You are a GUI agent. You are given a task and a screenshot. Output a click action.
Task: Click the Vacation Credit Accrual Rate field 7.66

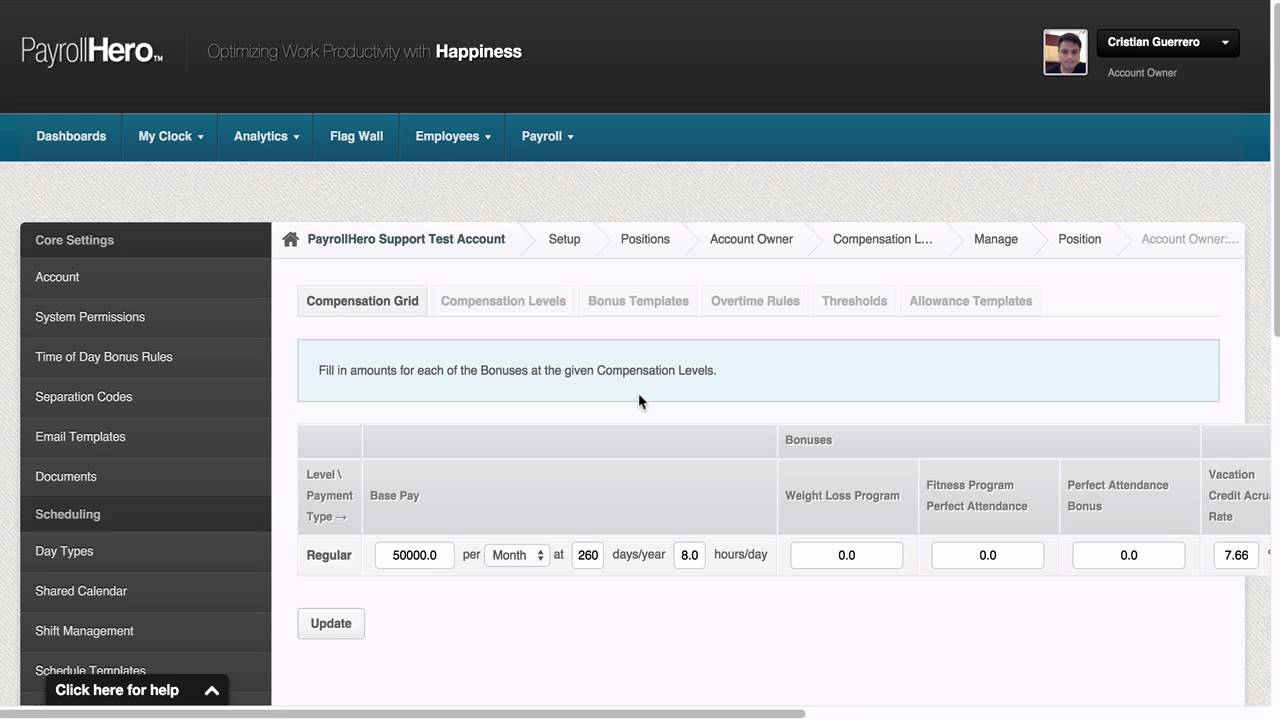[1236, 555]
